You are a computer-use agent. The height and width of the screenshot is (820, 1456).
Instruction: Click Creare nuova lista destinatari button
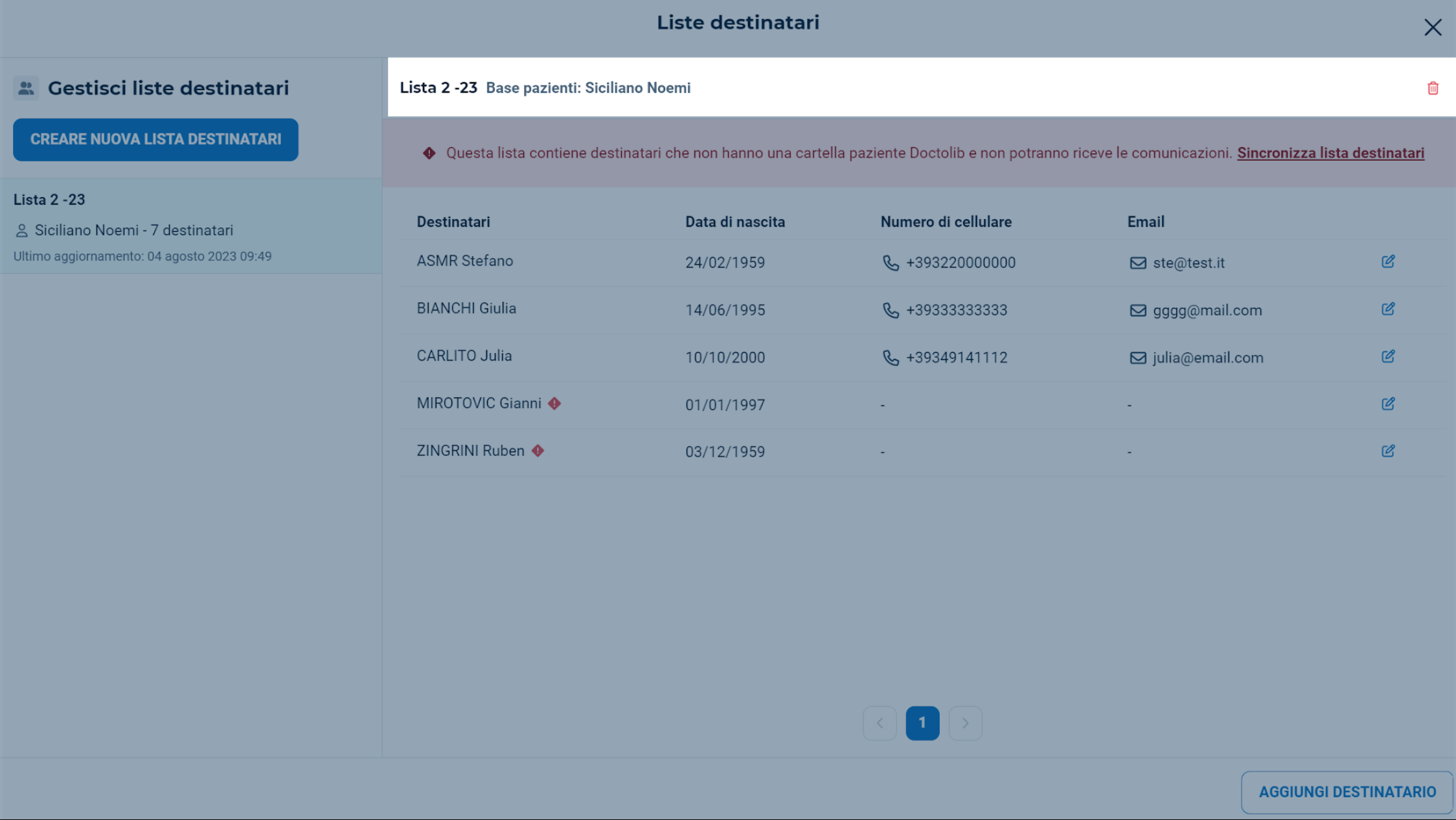(155, 139)
